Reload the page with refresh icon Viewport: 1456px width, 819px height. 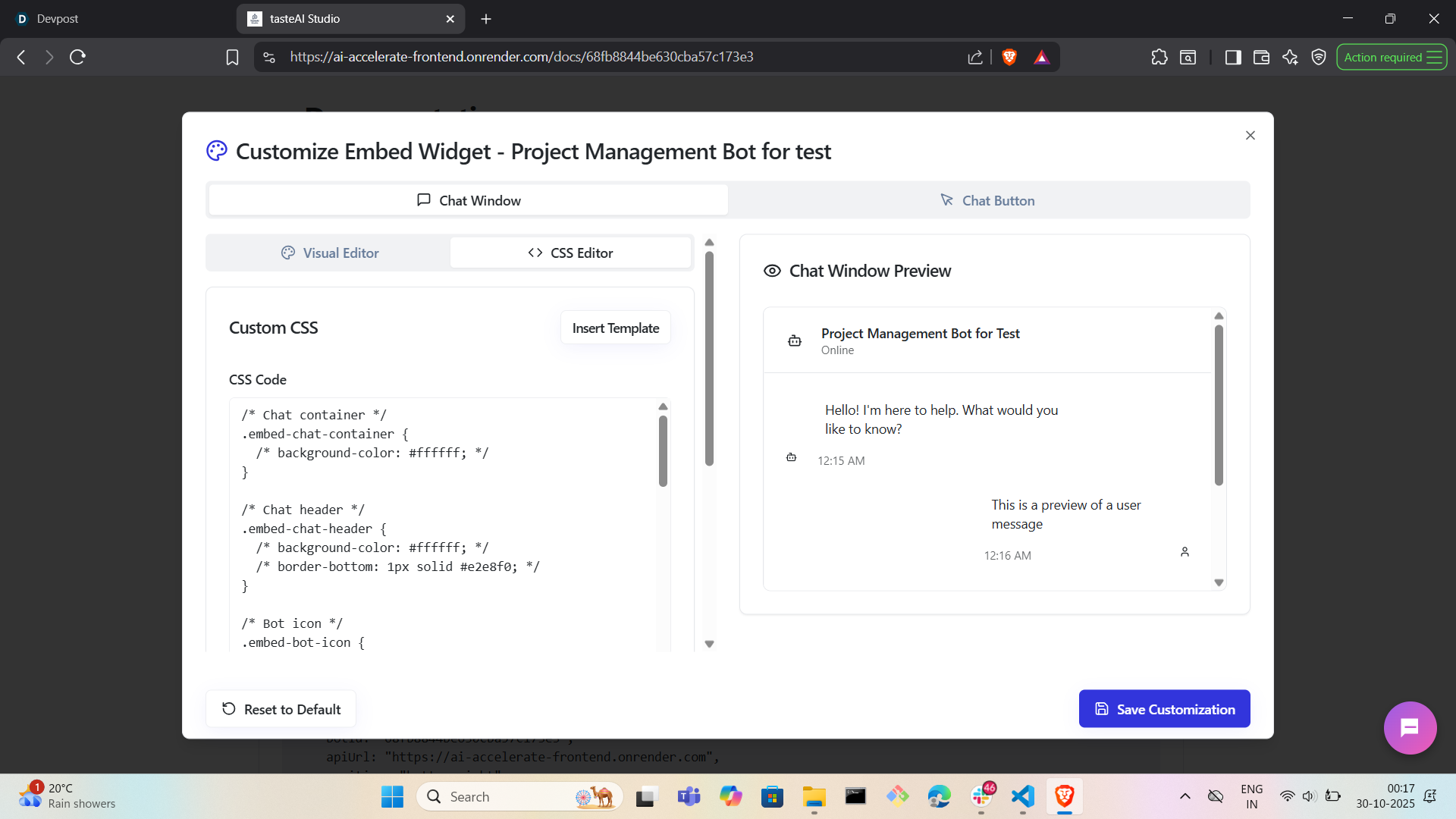[x=77, y=57]
